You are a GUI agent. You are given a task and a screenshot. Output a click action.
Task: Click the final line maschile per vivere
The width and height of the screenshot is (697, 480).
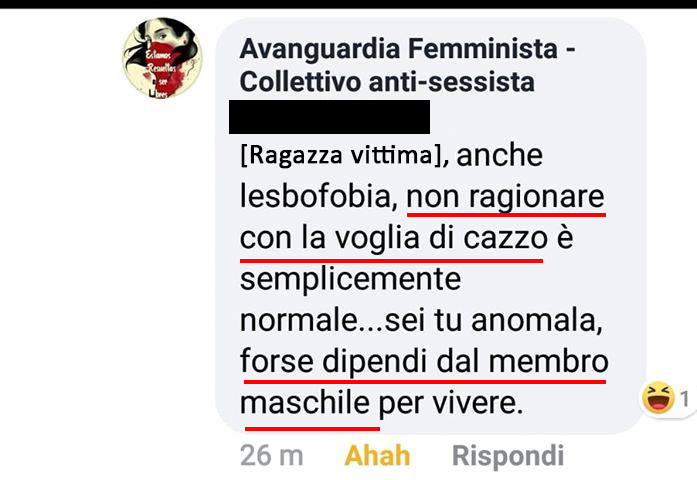(x=381, y=404)
